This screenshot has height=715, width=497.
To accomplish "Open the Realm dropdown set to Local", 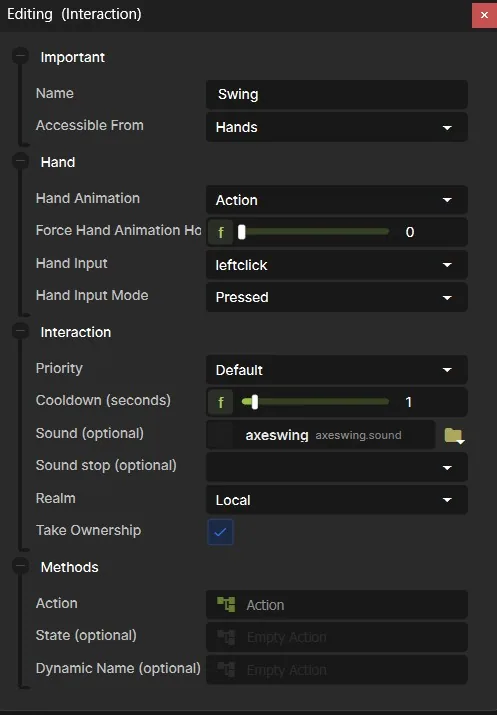I will coord(337,500).
